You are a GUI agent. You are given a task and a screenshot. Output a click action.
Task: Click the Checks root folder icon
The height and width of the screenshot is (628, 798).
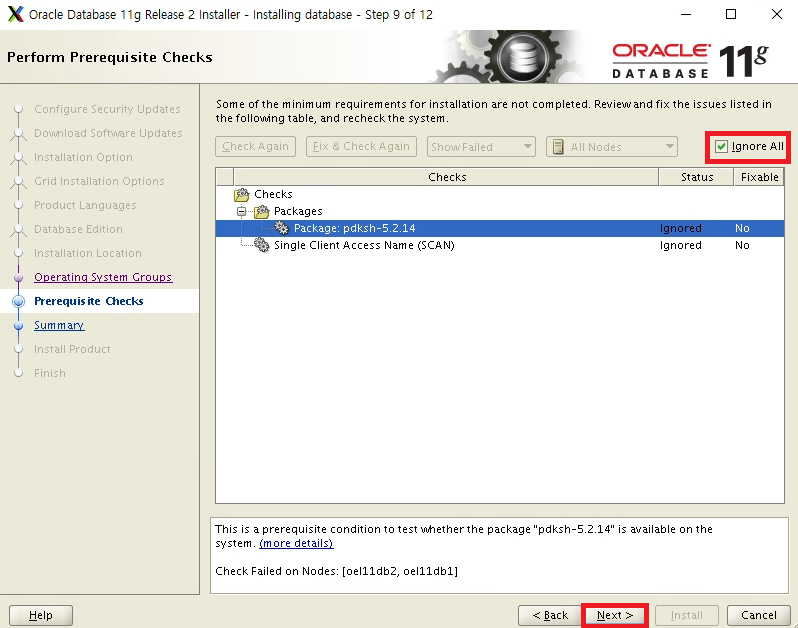(x=242, y=194)
